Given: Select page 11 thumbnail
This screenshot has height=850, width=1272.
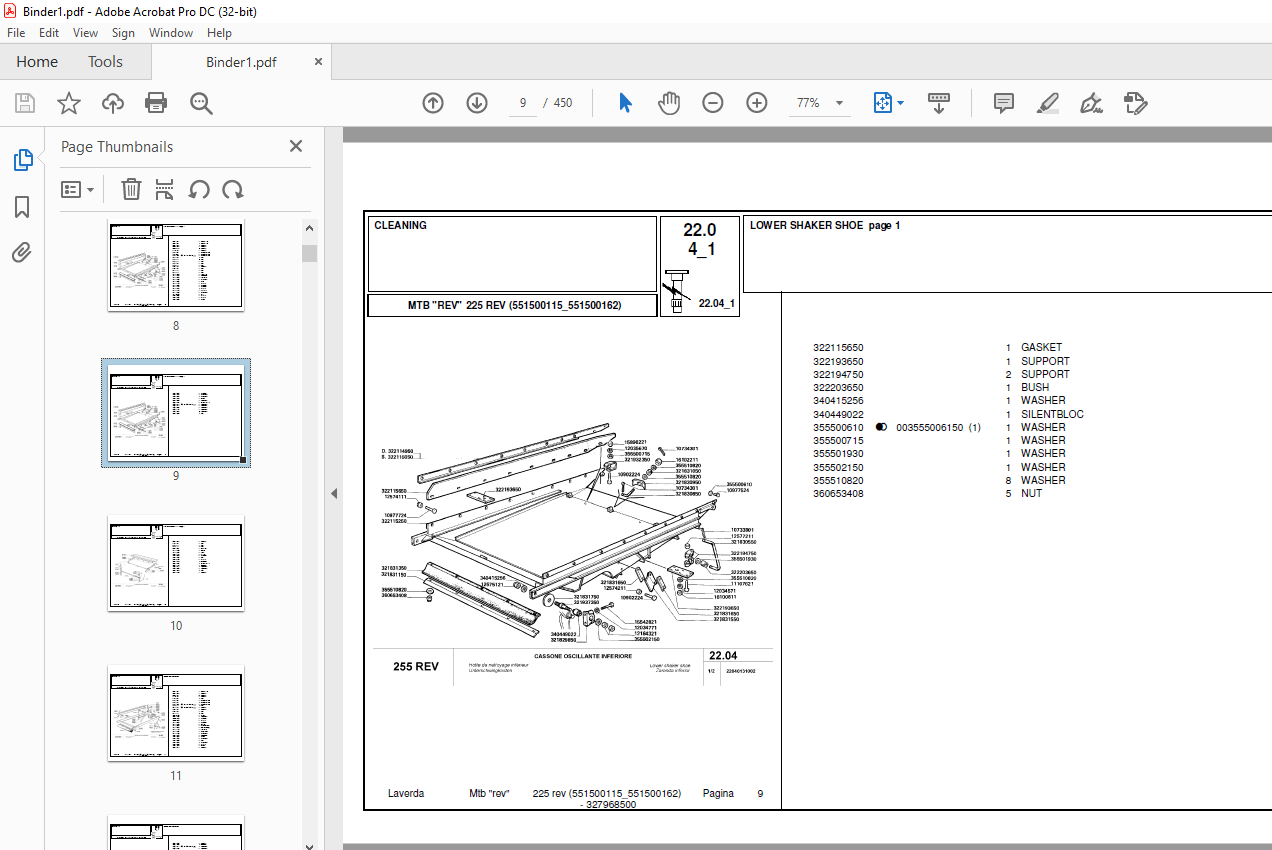Looking at the screenshot, I should tap(176, 713).
